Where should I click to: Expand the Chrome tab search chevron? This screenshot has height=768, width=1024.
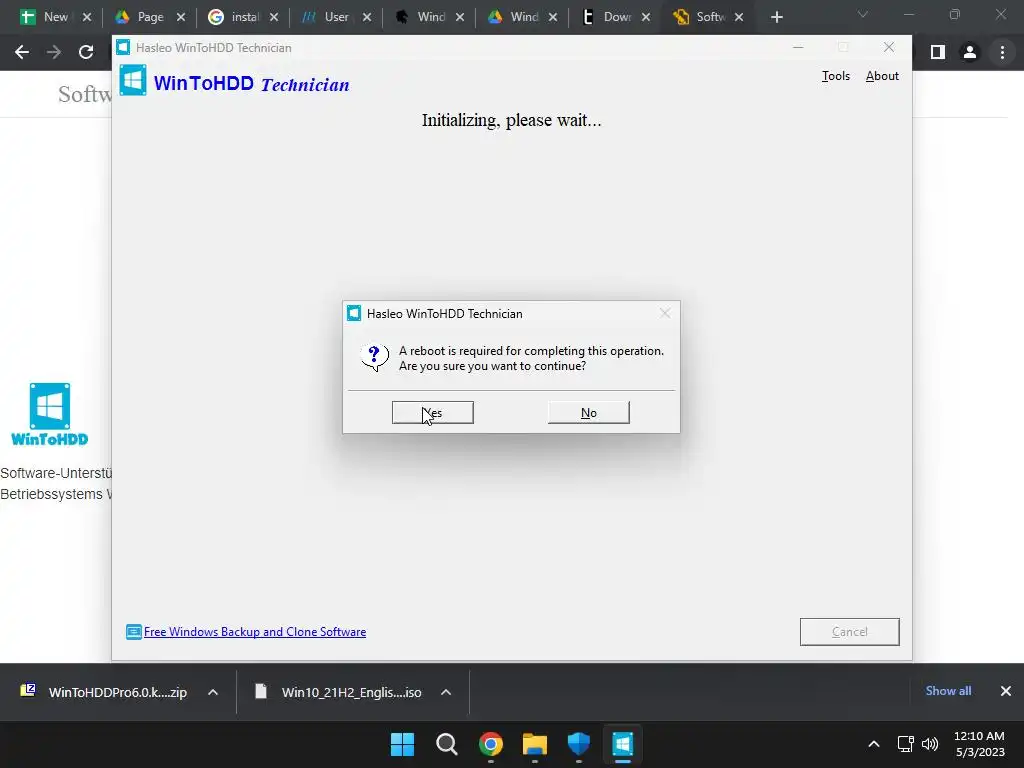pos(863,14)
